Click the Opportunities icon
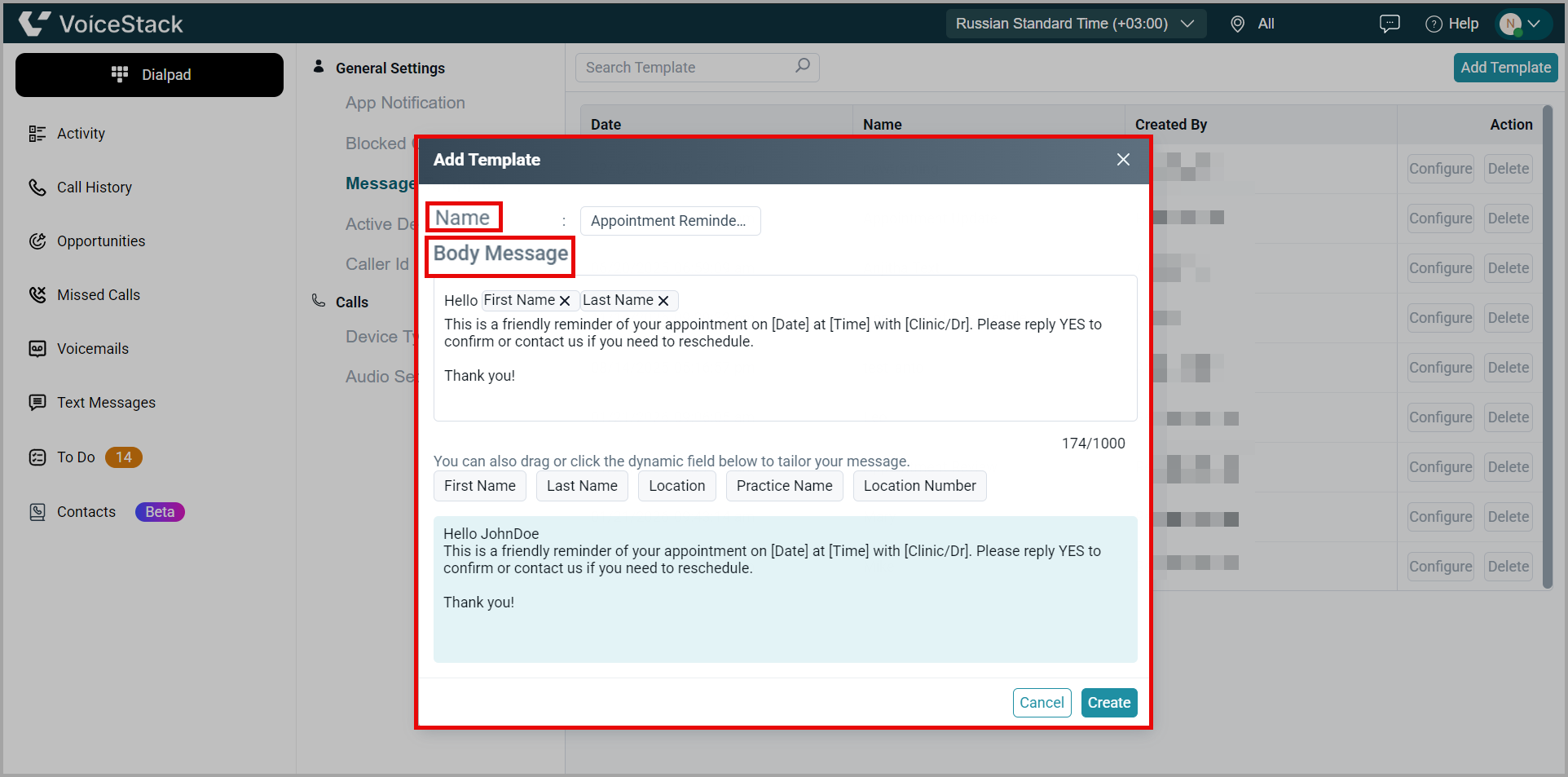The width and height of the screenshot is (1568, 777). click(x=37, y=241)
